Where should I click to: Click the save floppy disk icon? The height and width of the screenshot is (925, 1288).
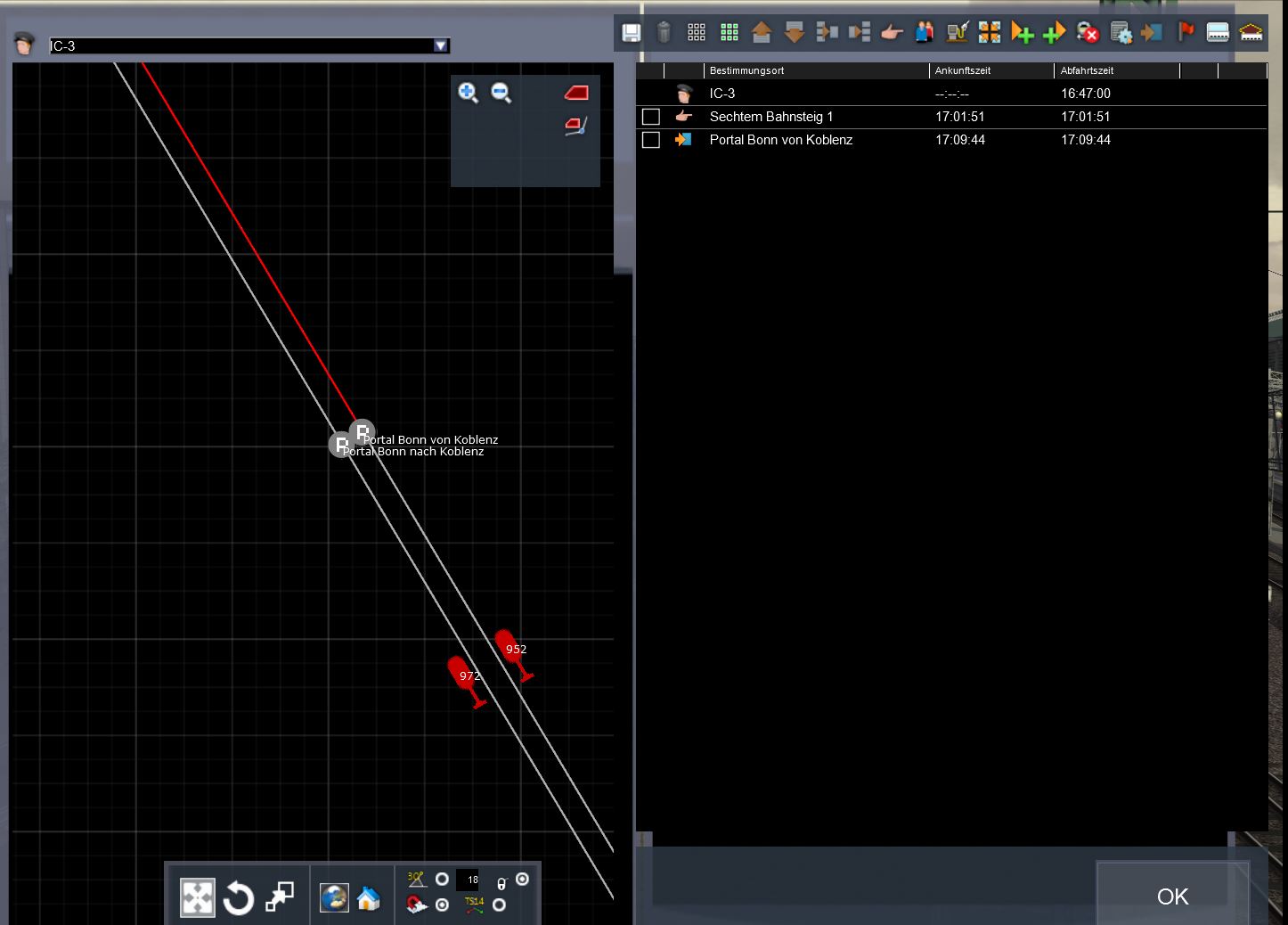click(631, 33)
